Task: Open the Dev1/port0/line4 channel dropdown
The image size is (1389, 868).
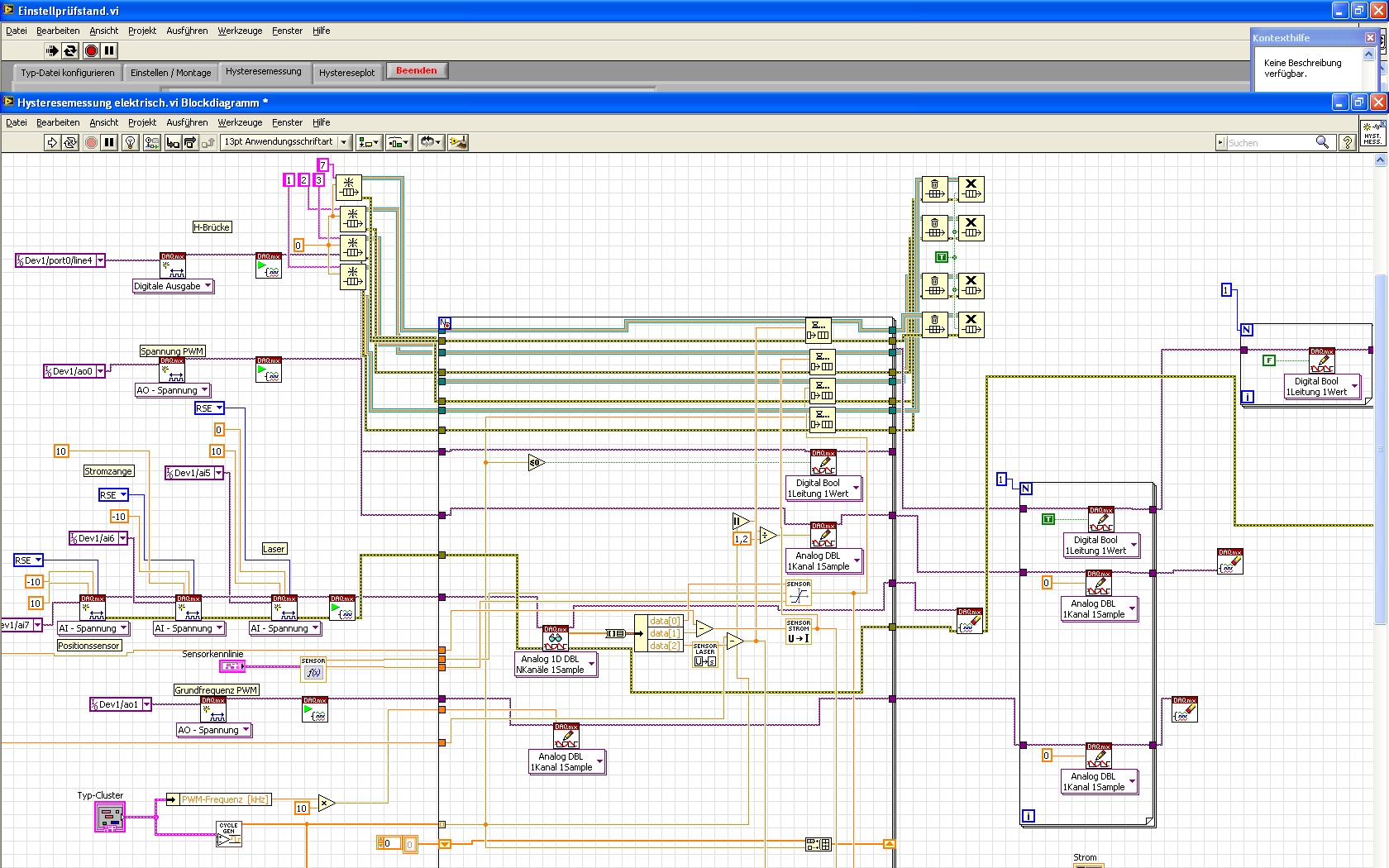Action: [100, 260]
